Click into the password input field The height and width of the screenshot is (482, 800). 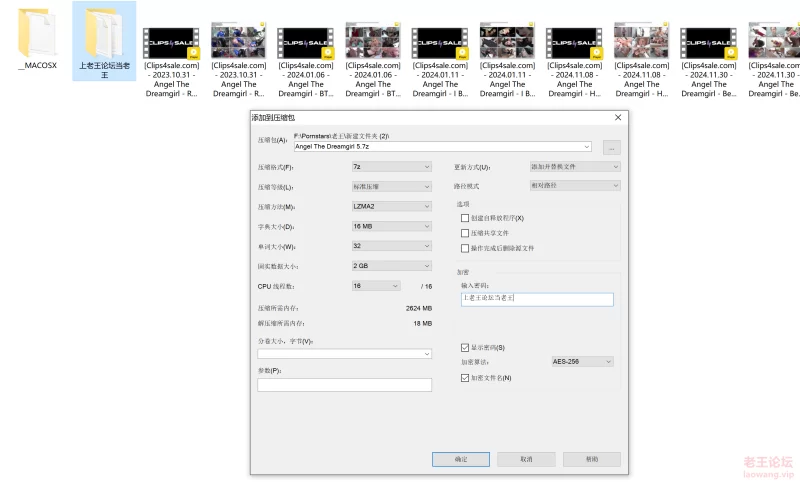coord(537,299)
